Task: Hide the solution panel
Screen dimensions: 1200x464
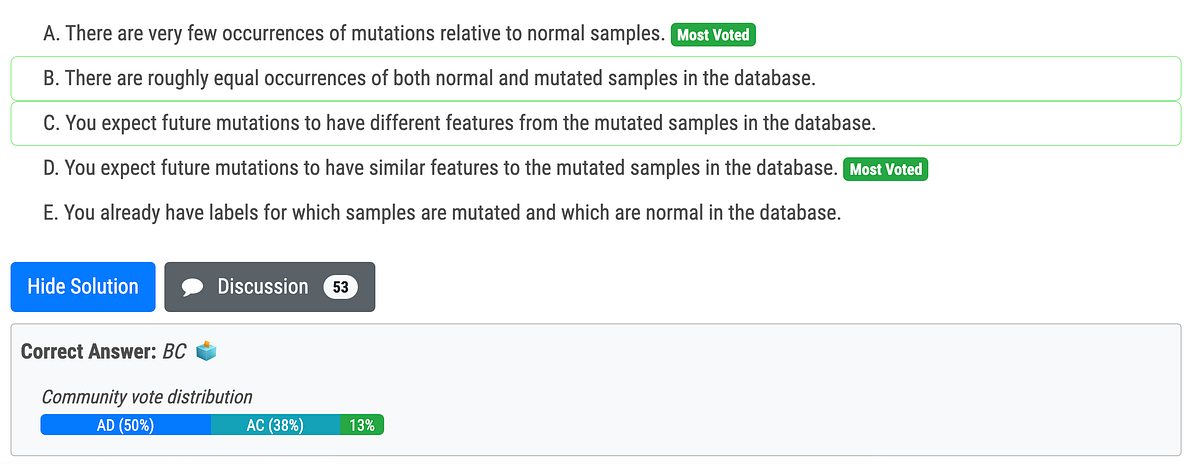Action: (83, 287)
